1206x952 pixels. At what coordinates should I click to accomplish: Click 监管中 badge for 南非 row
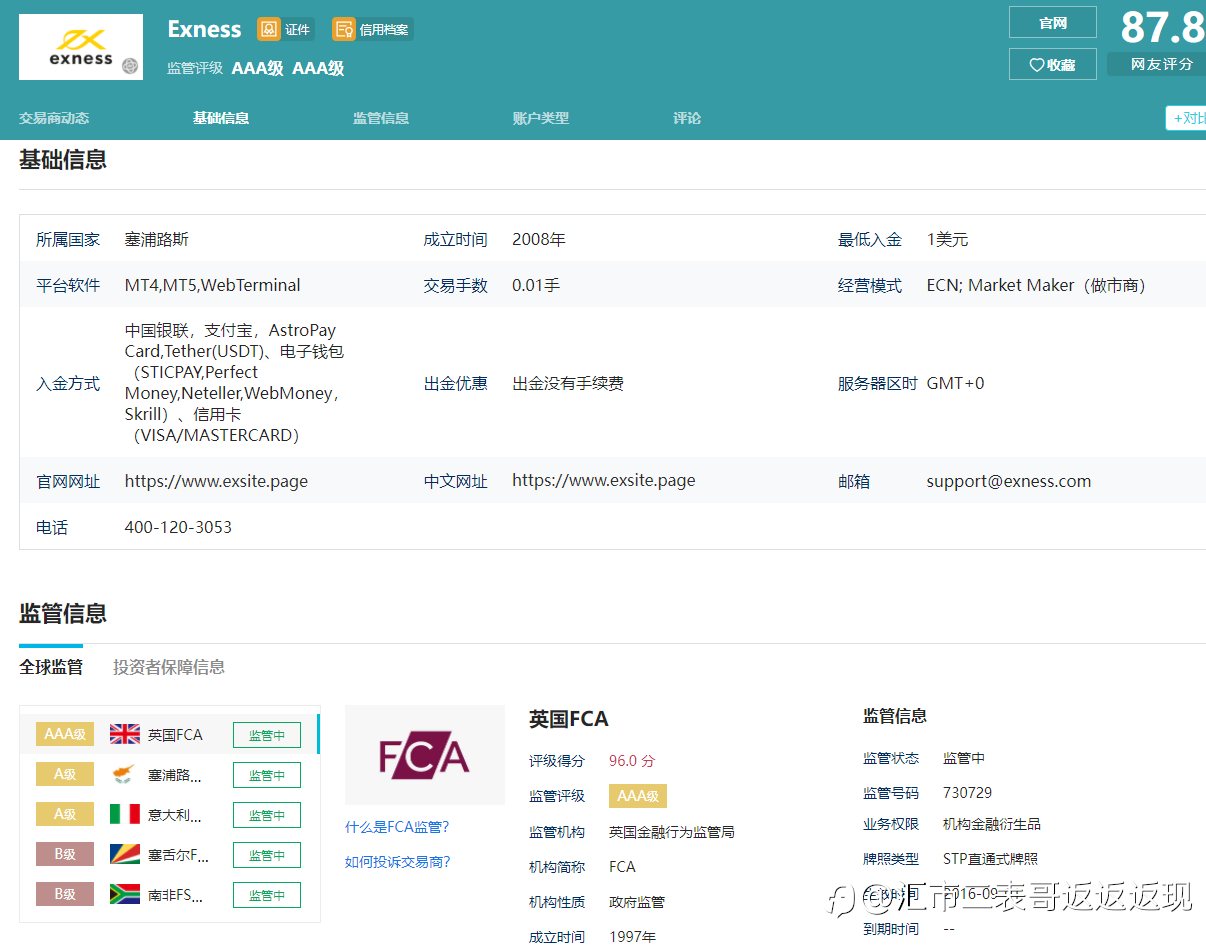(267, 895)
